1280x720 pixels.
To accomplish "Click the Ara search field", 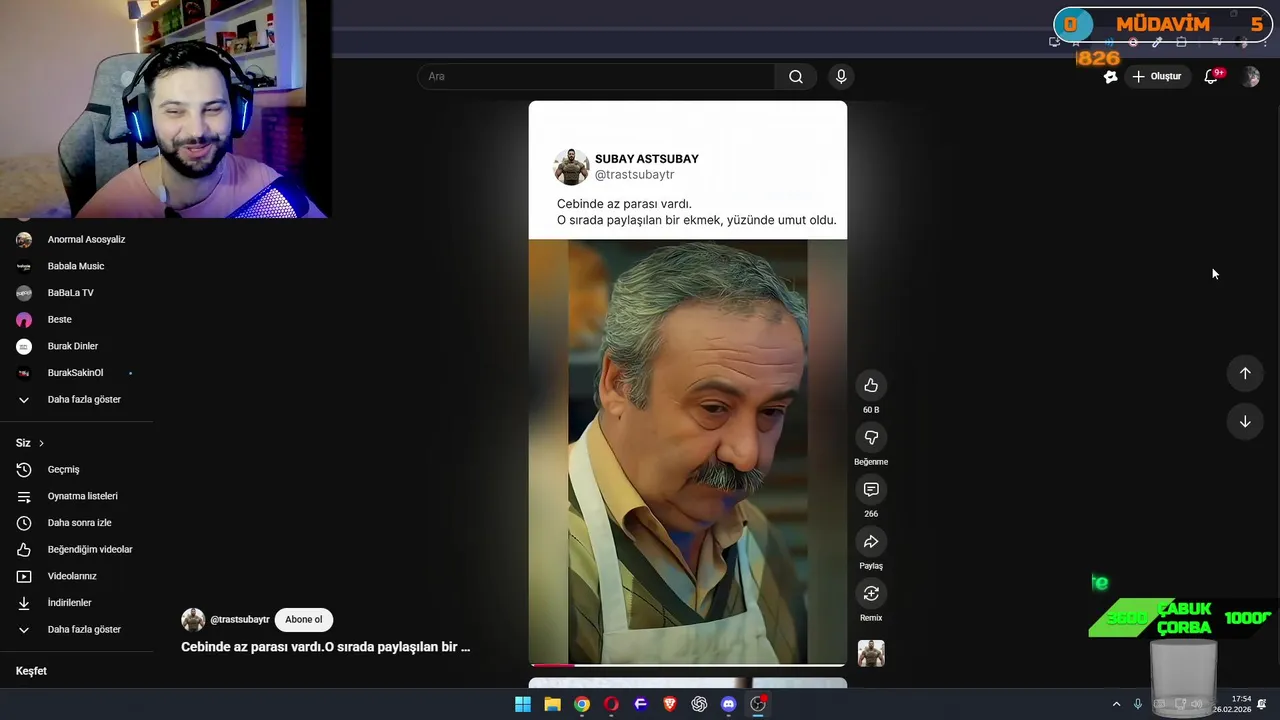I will click(596, 76).
